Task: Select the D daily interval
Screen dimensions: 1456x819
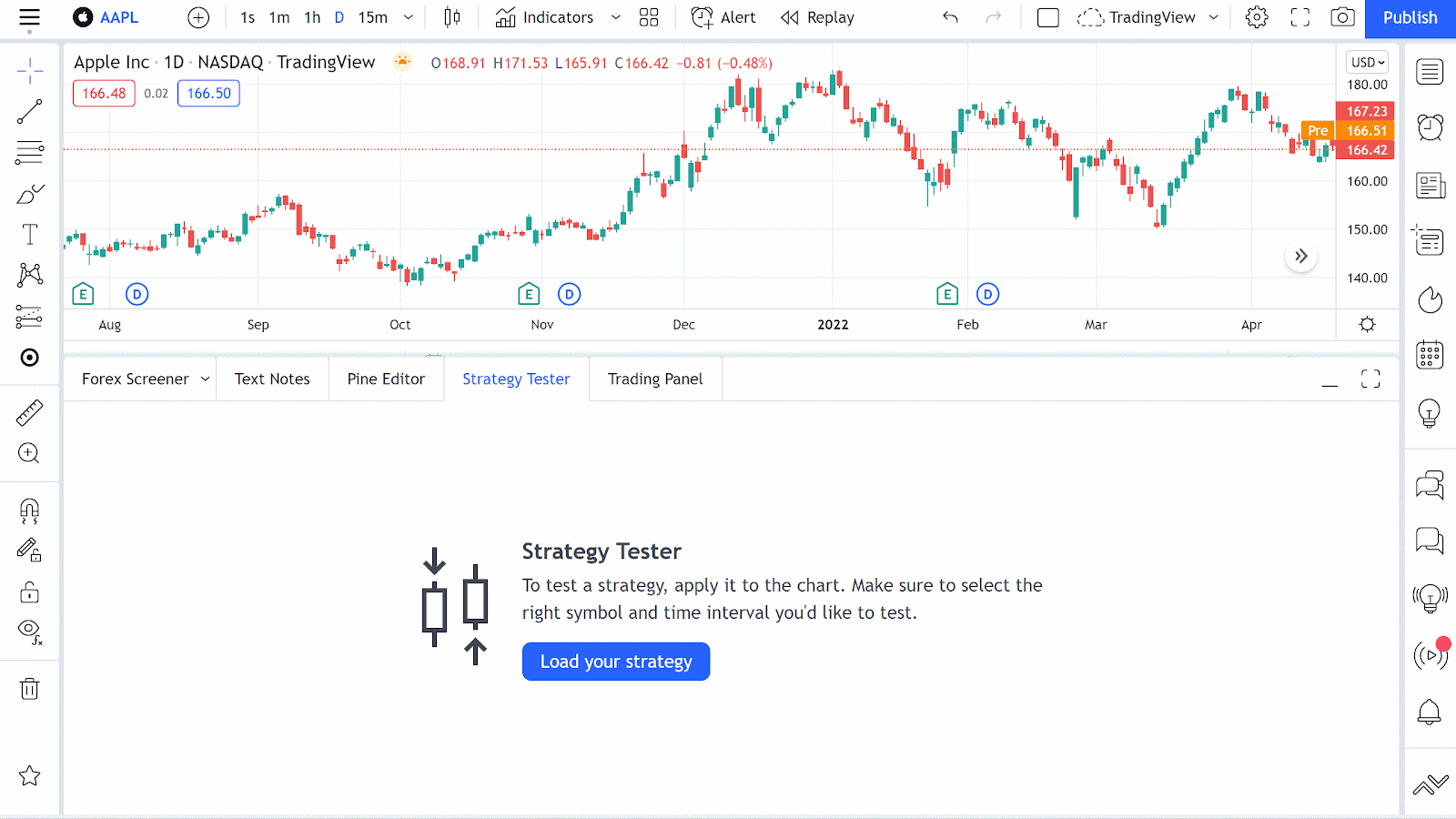Action: [339, 17]
